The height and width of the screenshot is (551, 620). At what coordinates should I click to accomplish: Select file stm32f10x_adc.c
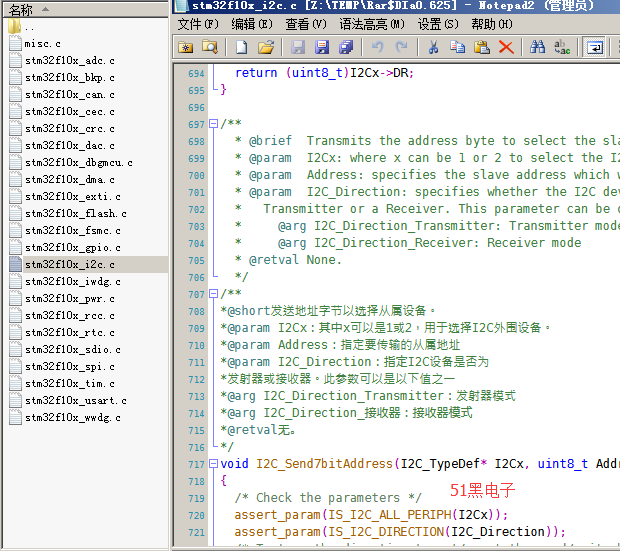pyautogui.click(x=70, y=61)
